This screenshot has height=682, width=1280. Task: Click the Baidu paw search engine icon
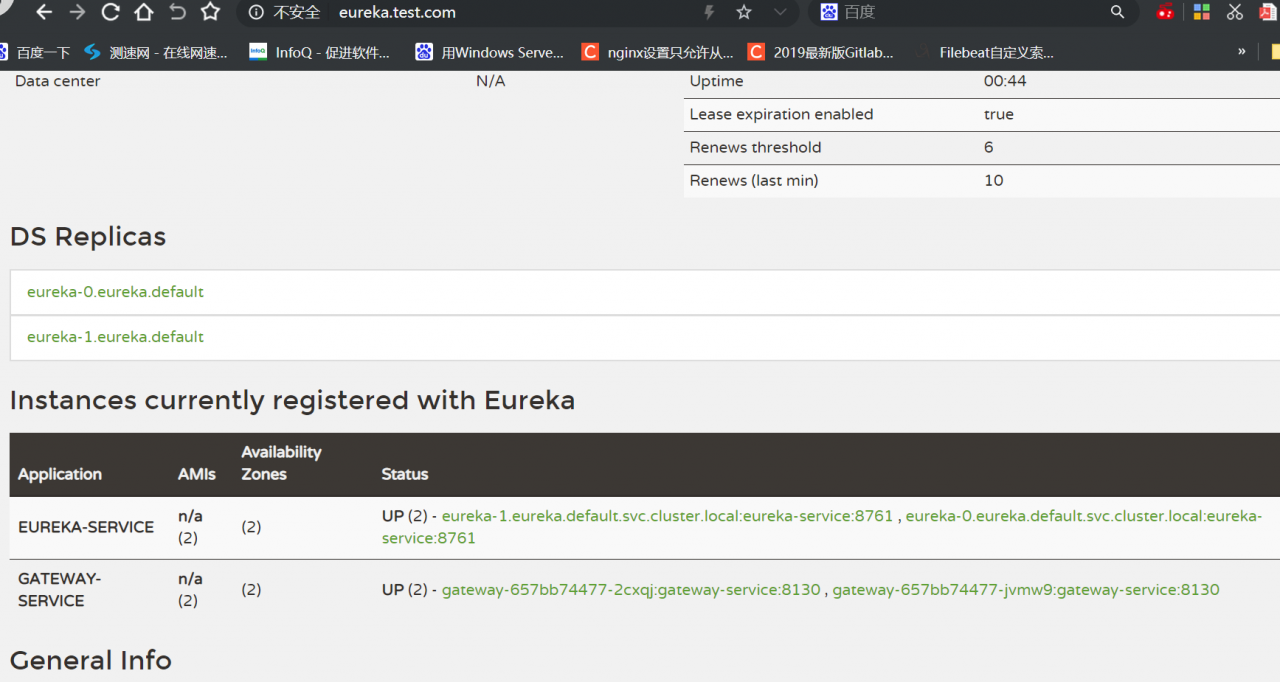(828, 12)
